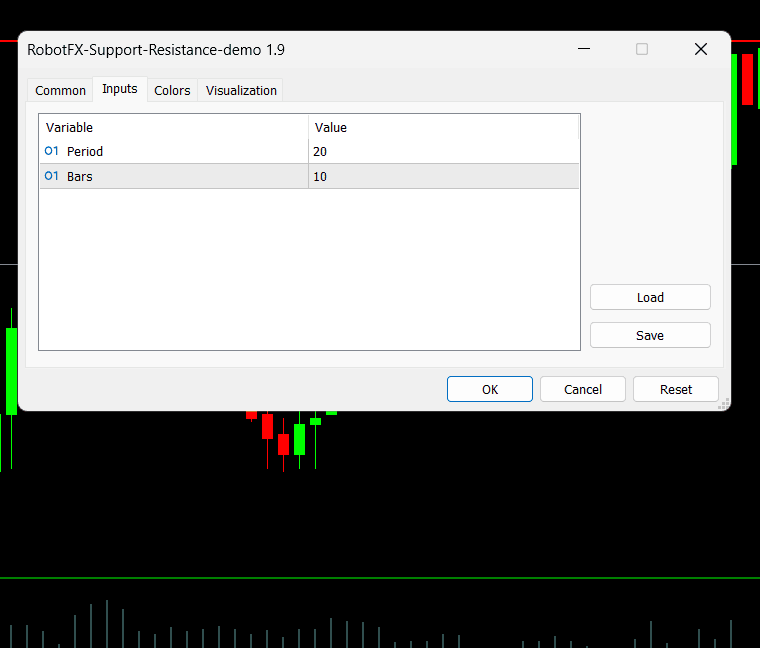The height and width of the screenshot is (648, 760).
Task: Click the integer type icon beside Period
Action: [51, 151]
